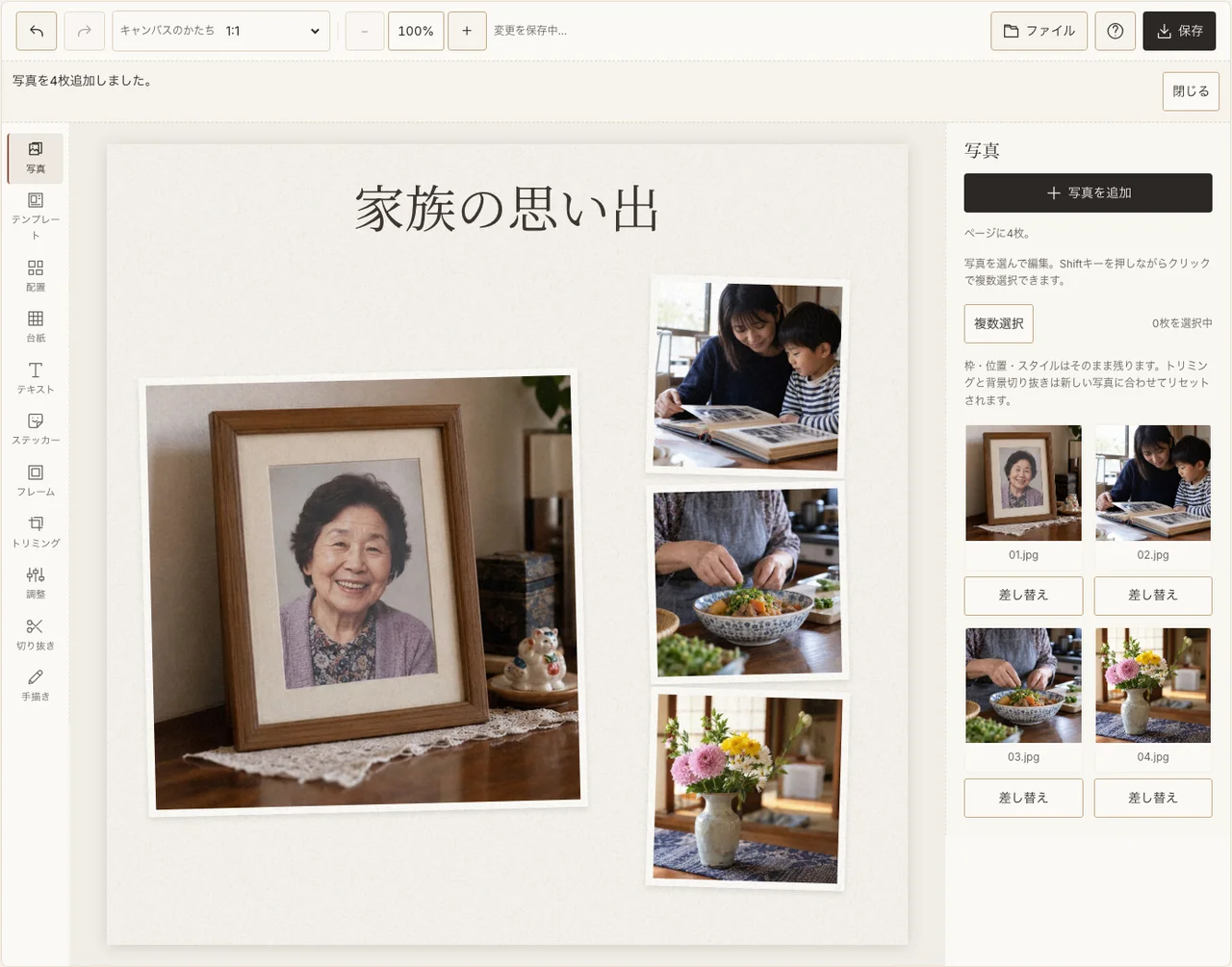
Task: Select the flower vase photo on canvas
Action: 747,788
